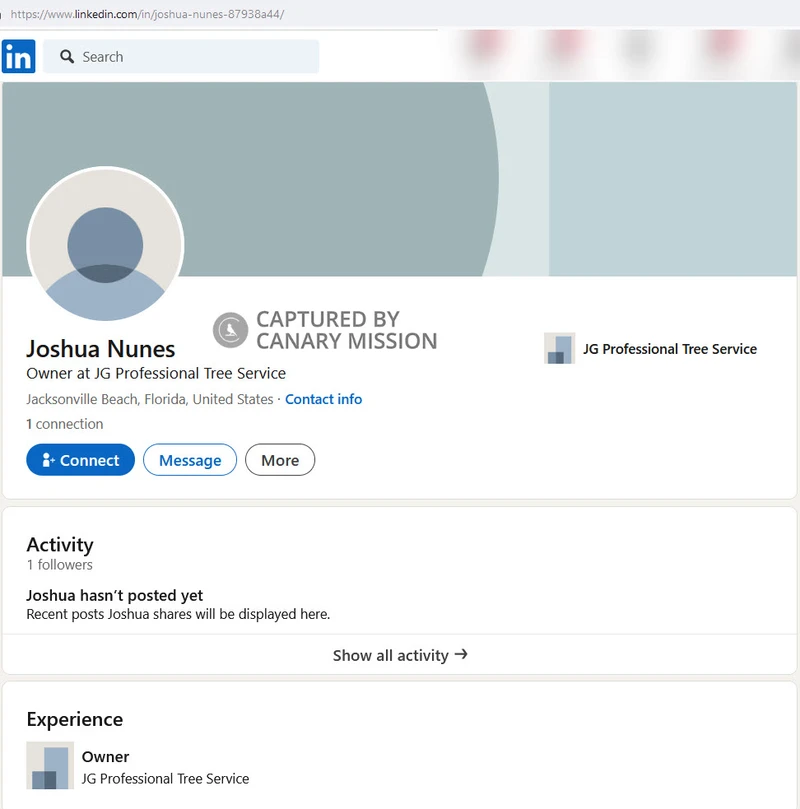This screenshot has height=809, width=800.
Task: Click the magnifier icon in search bar
Action: pyautogui.click(x=67, y=56)
